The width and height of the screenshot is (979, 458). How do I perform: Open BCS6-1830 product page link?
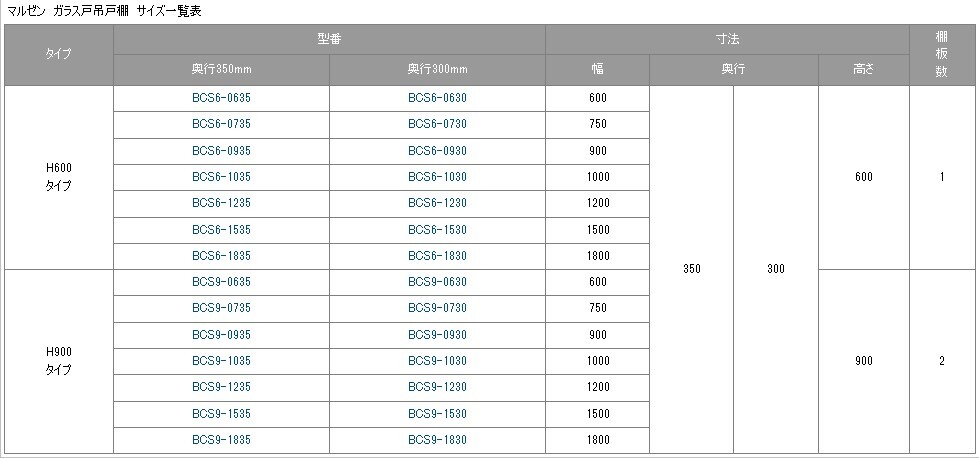tap(437, 255)
